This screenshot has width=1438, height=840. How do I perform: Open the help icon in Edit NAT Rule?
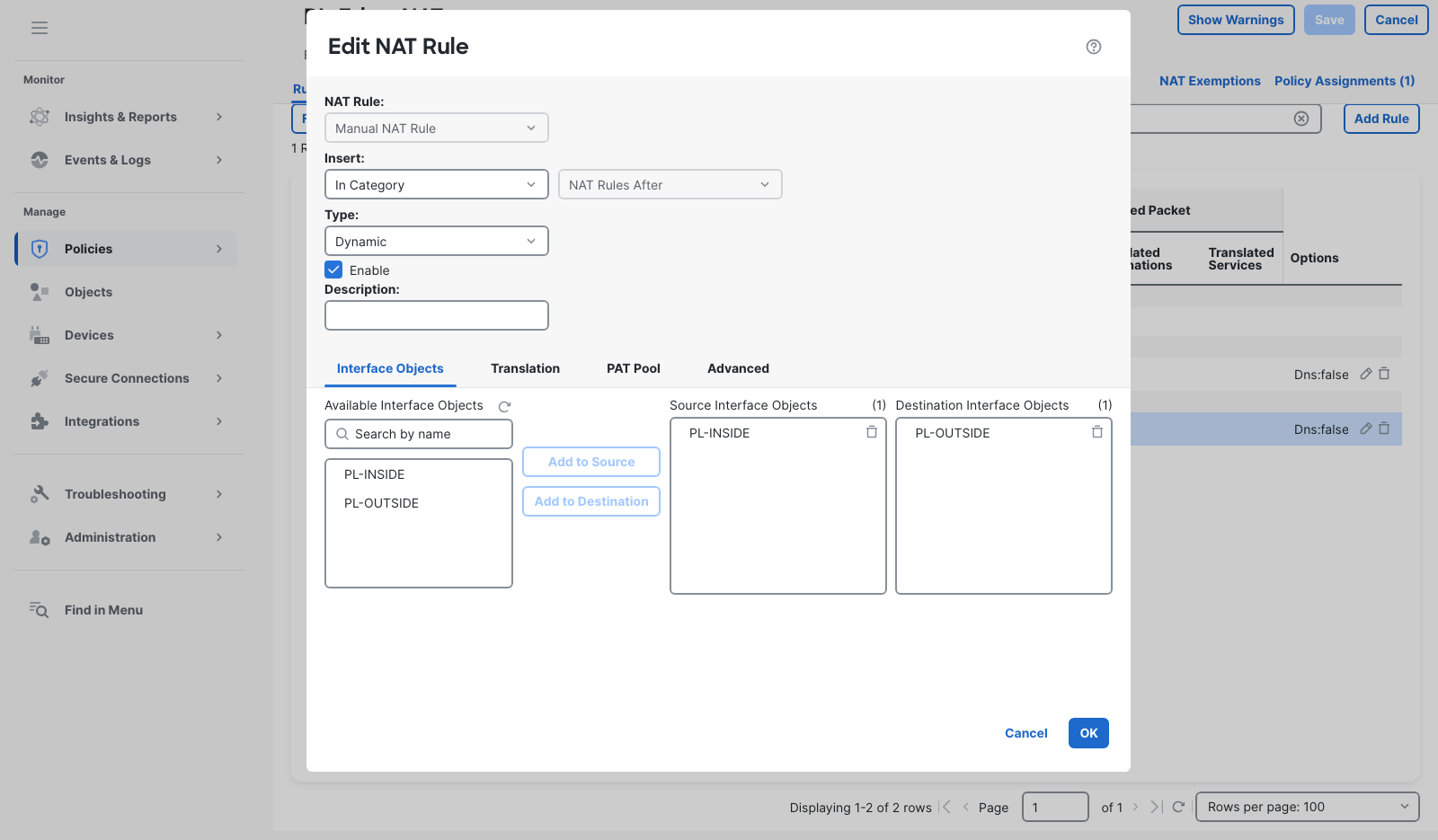[1094, 47]
